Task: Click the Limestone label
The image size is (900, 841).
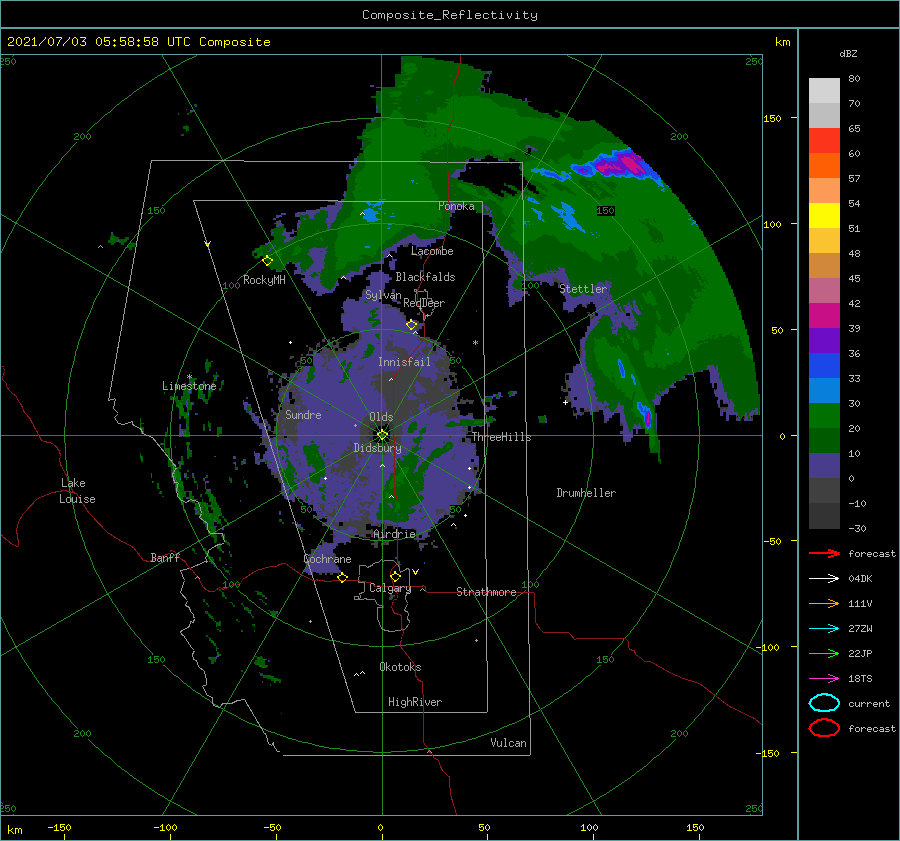Action: (189, 386)
